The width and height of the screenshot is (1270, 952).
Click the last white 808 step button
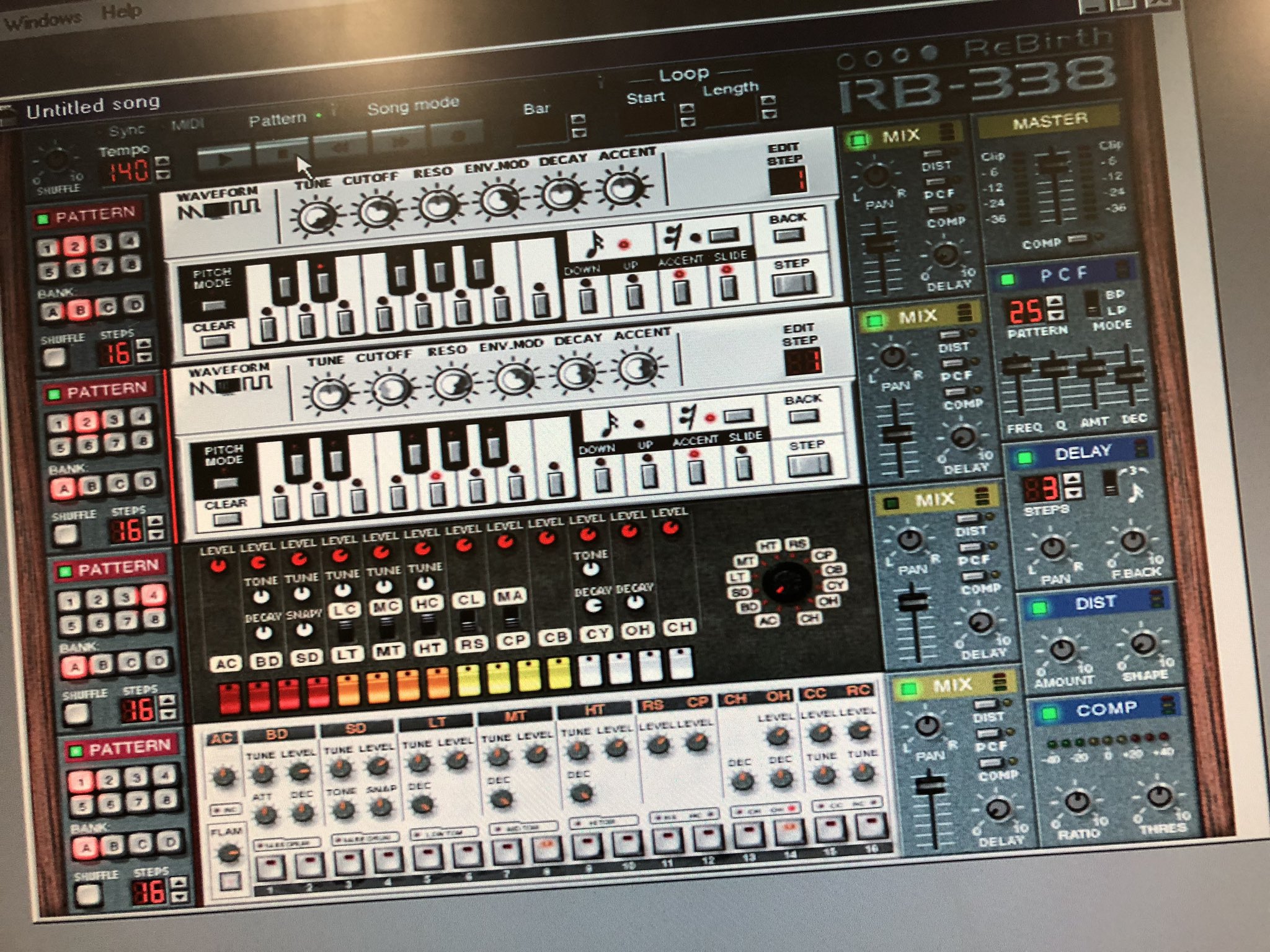pyautogui.click(x=680, y=664)
